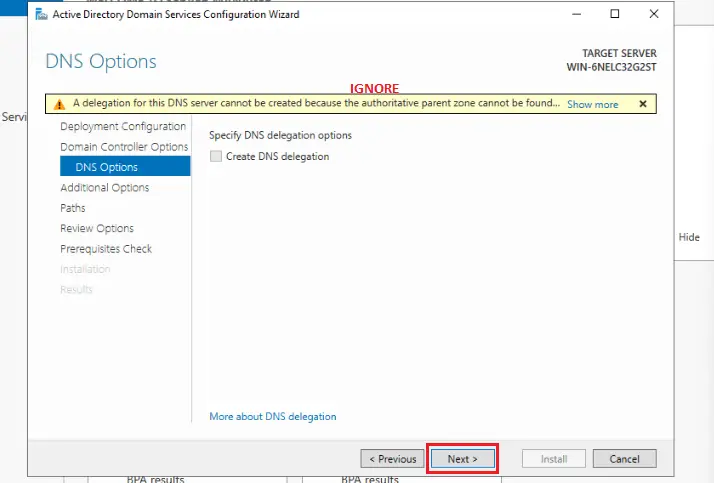Go back with the Previous button
714x483 pixels.
(392, 459)
